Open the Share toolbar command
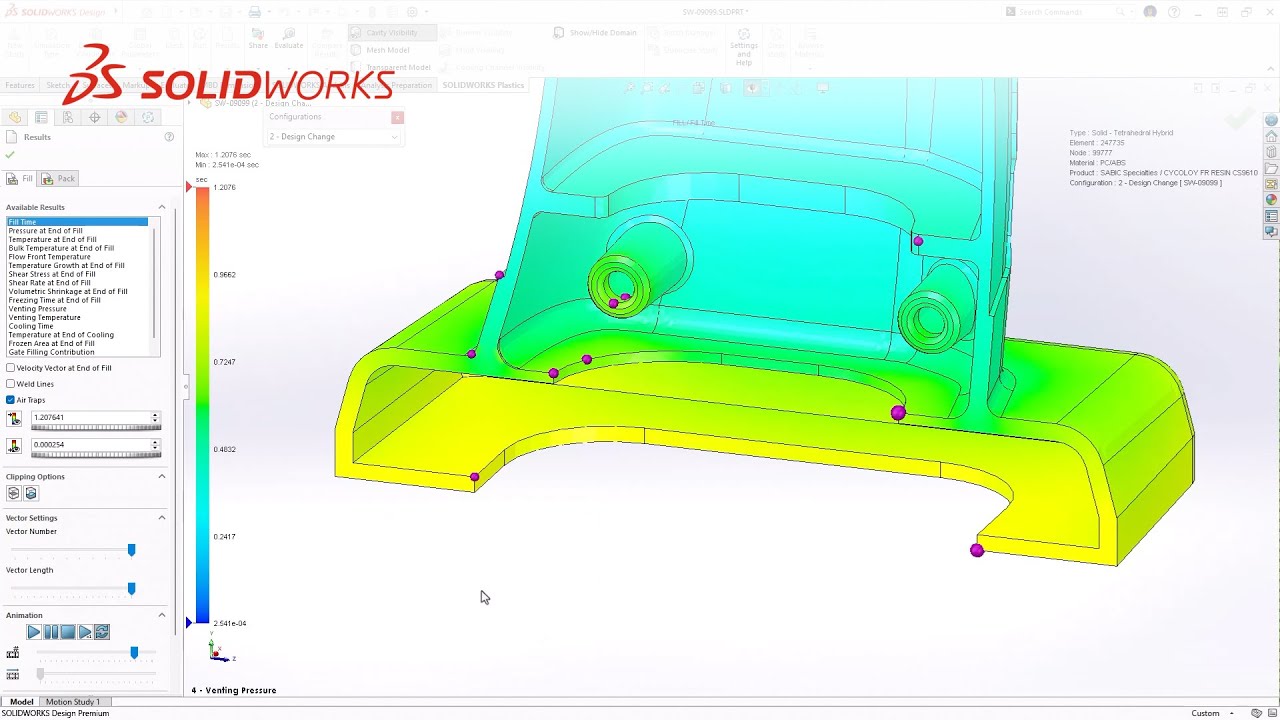1280x720 pixels. [x=258, y=38]
